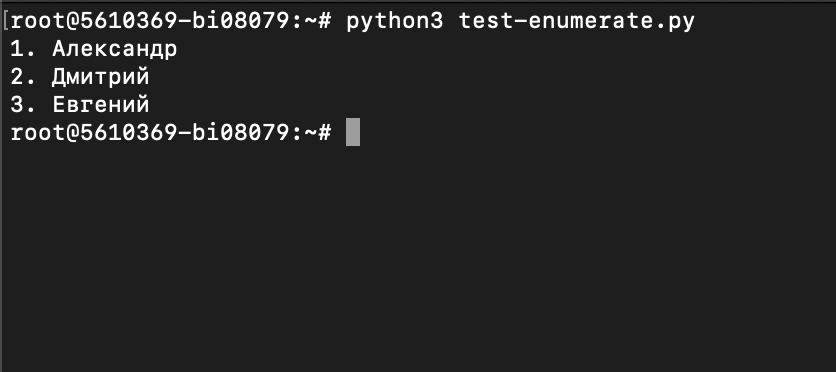This screenshot has height=372, width=836.
Task: Click the tilde in the last prompt
Action: pyautogui.click(x=310, y=133)
